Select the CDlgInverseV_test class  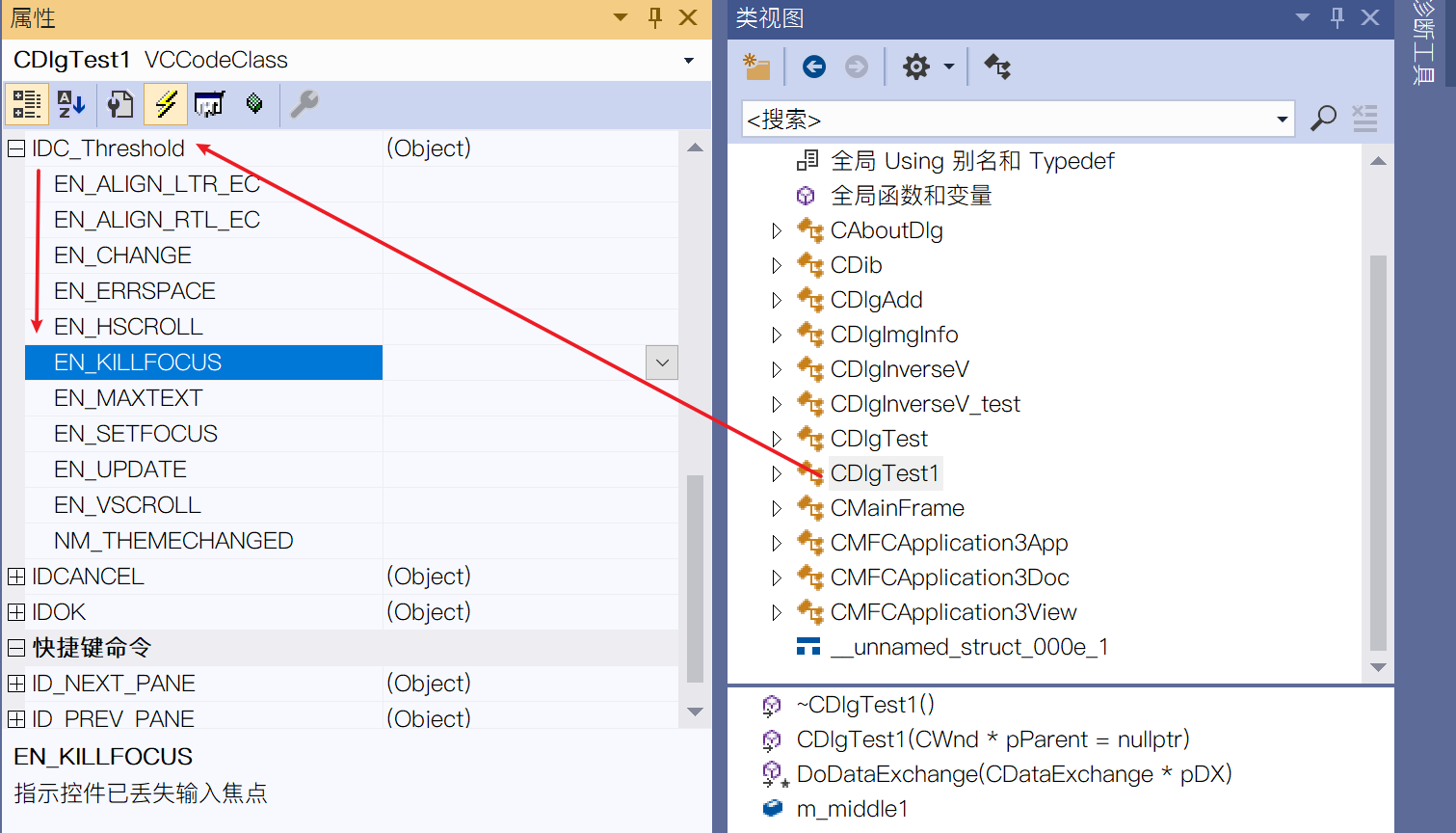pyautogui.click(x=925, y=404)
